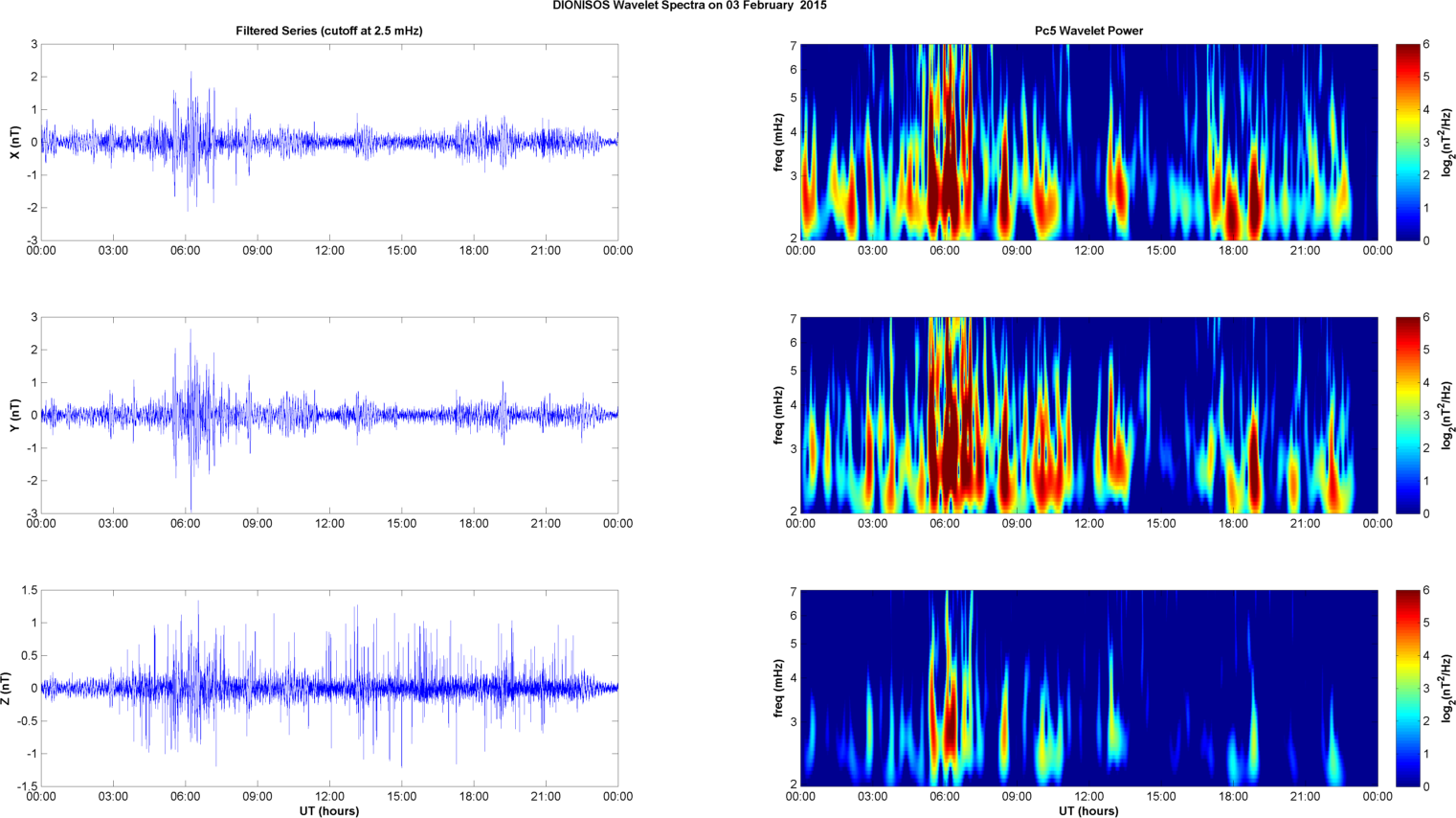Click the top Pc5 wavelet power spectrogram
The width and height of the screenshot is (1456, 818).
[x=1088, y=142]
